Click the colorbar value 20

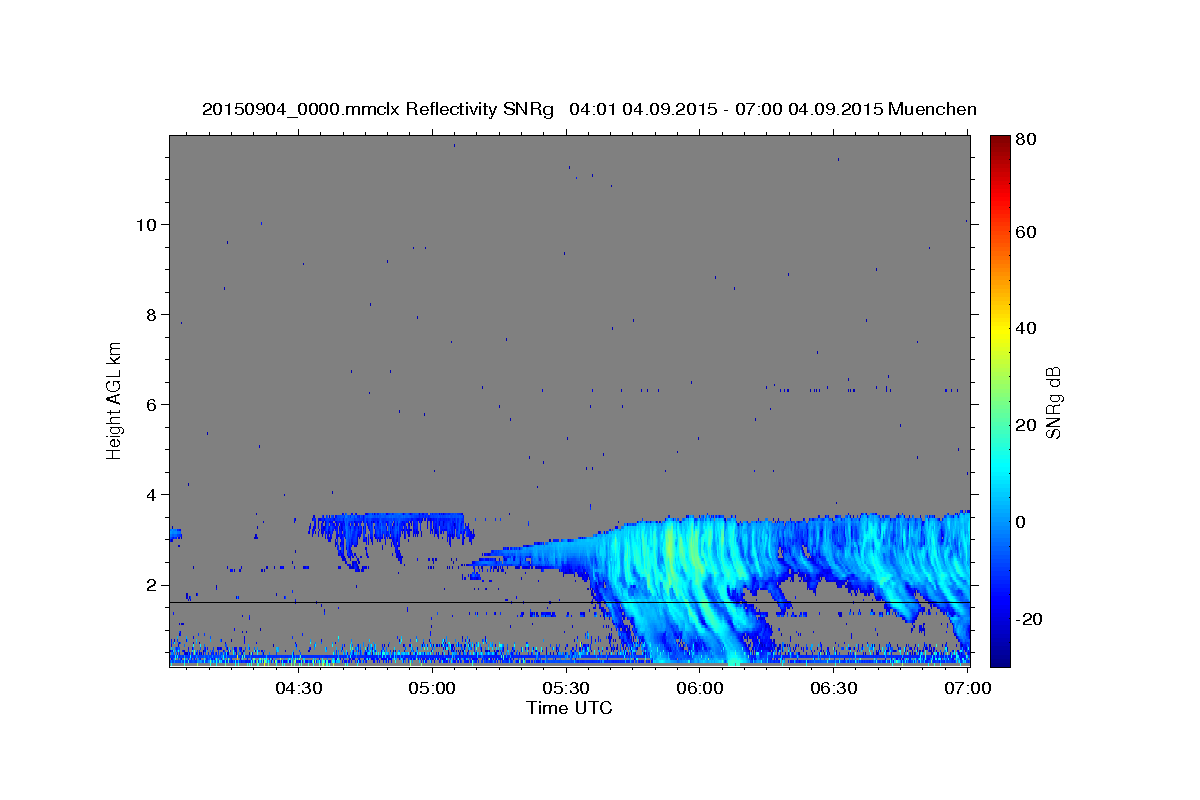point(1025,425)
